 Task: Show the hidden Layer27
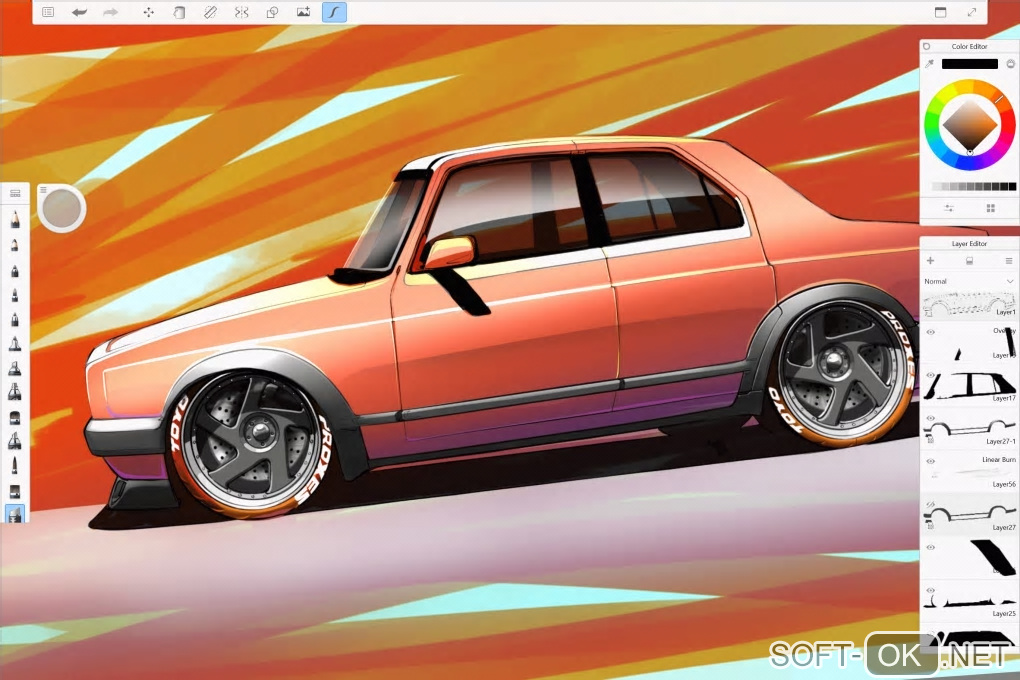pyautogui.click(x=930, y=505)
